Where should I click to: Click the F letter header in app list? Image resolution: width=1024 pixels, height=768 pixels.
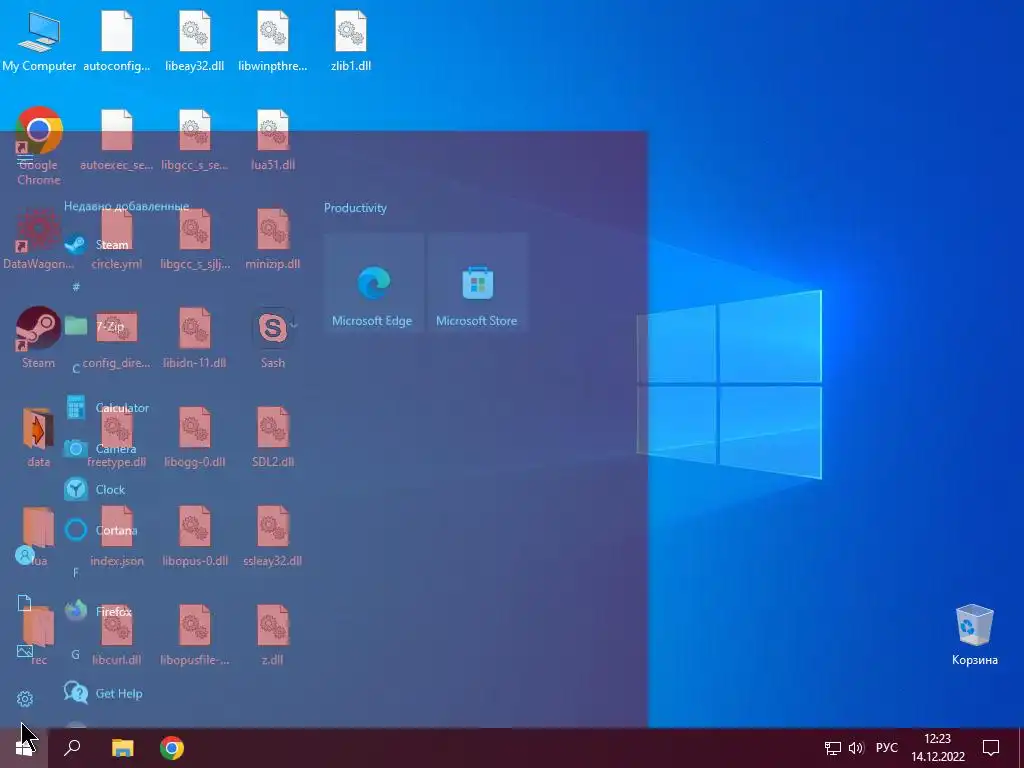click(x=76, y=573)
